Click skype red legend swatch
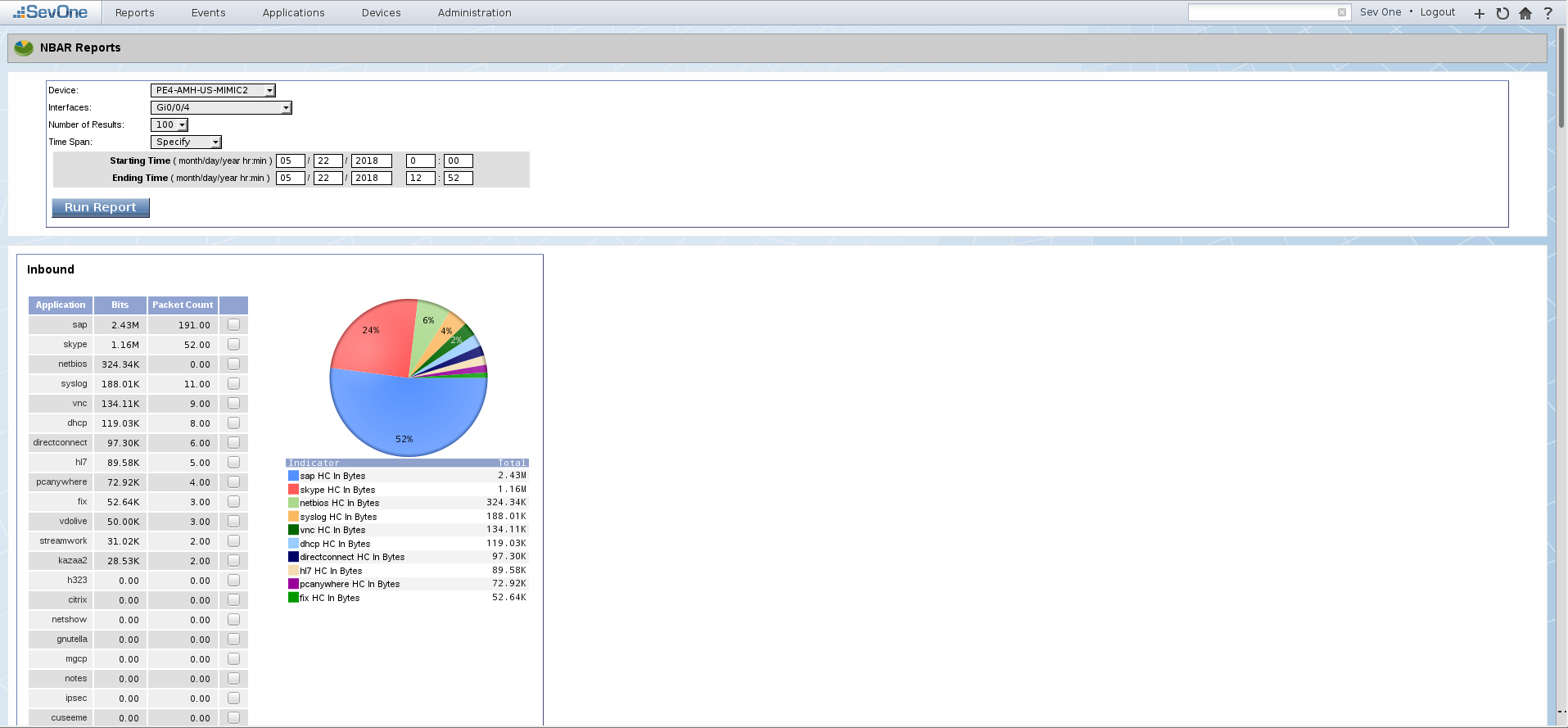 pos(293,490)
